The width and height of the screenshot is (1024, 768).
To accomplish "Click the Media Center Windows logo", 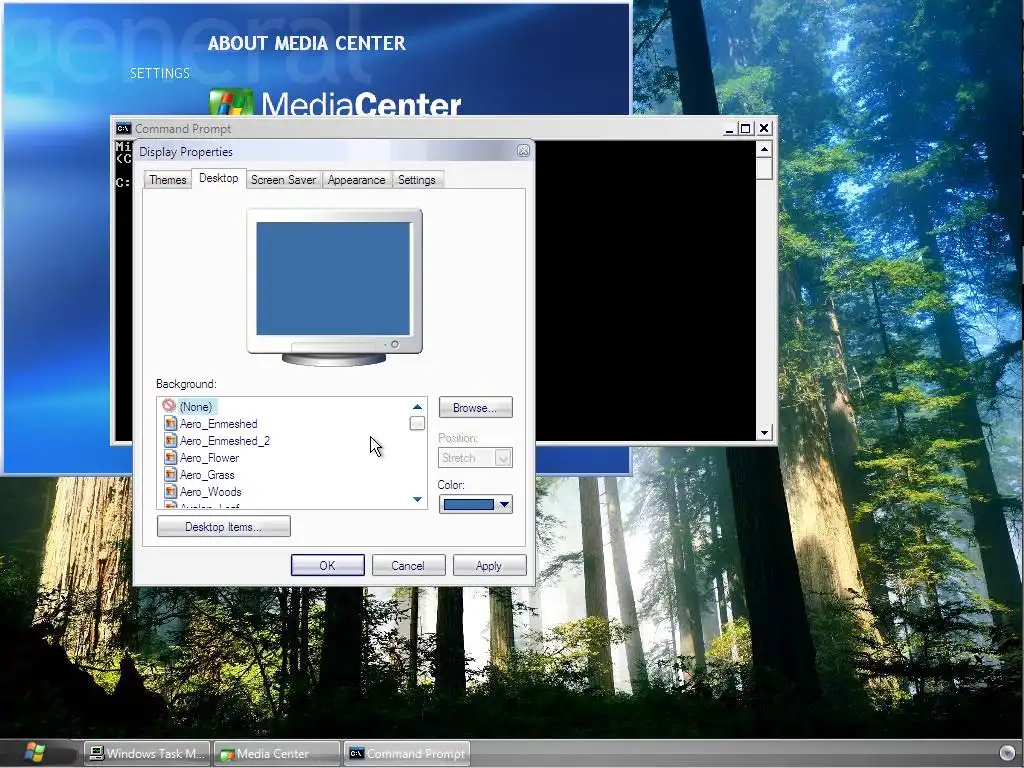I will (231, 103).
